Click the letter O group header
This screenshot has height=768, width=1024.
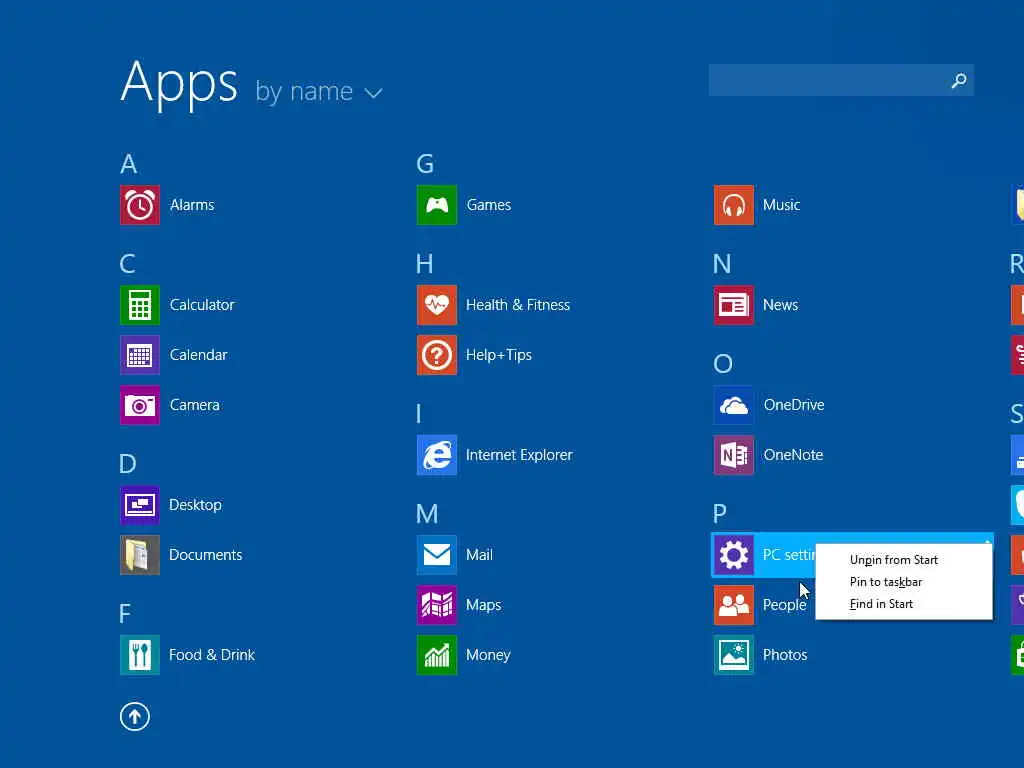723,364
